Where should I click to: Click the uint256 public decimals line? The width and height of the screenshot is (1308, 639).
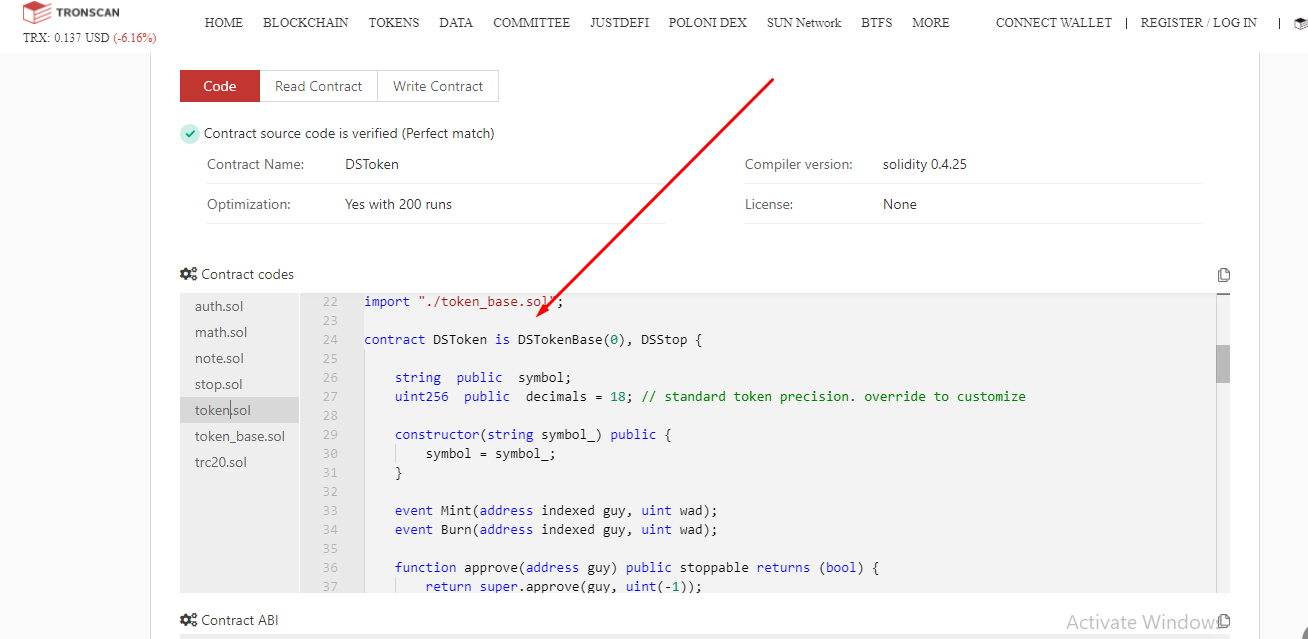pyautogui.click(x=710, y=397)
